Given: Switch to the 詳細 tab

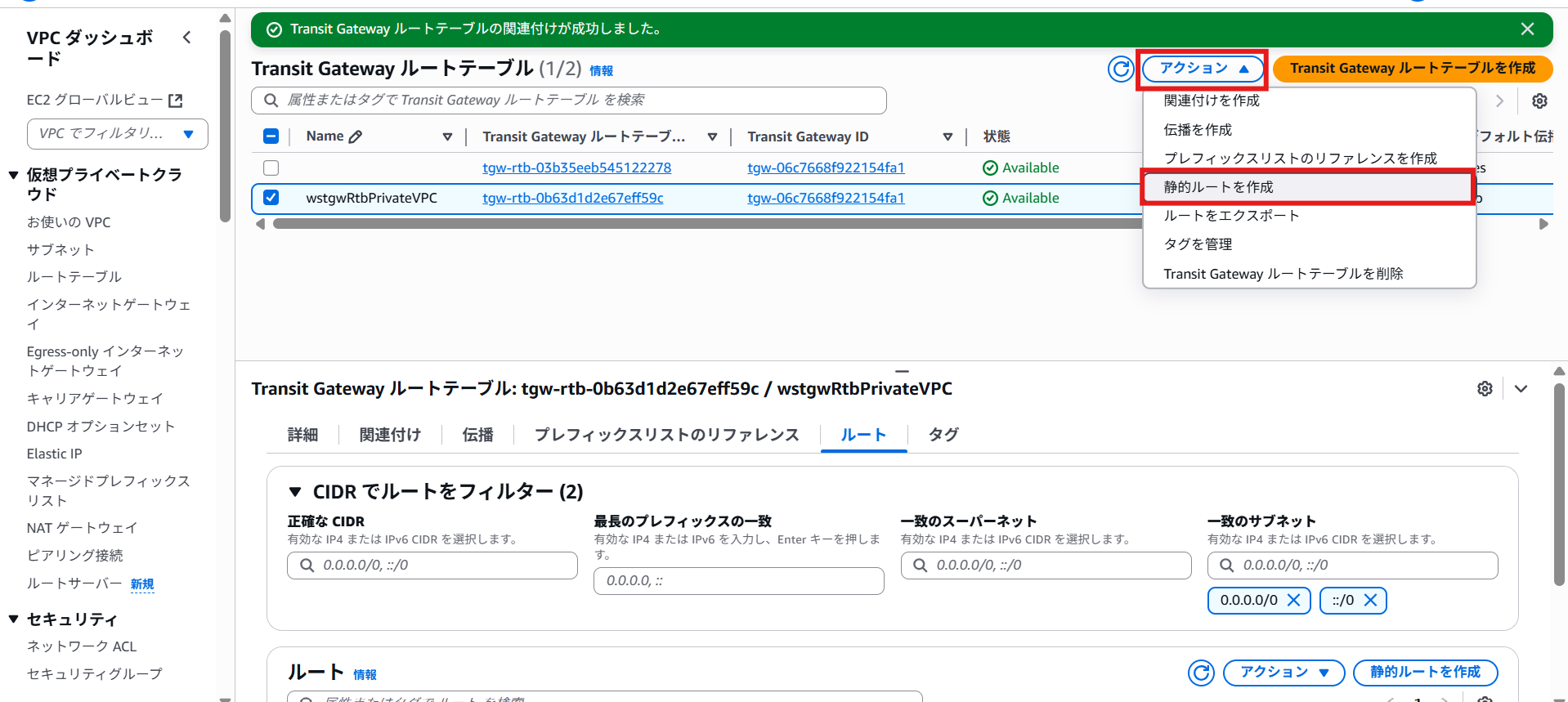Looking at the screenshot, I should point(302,435).
